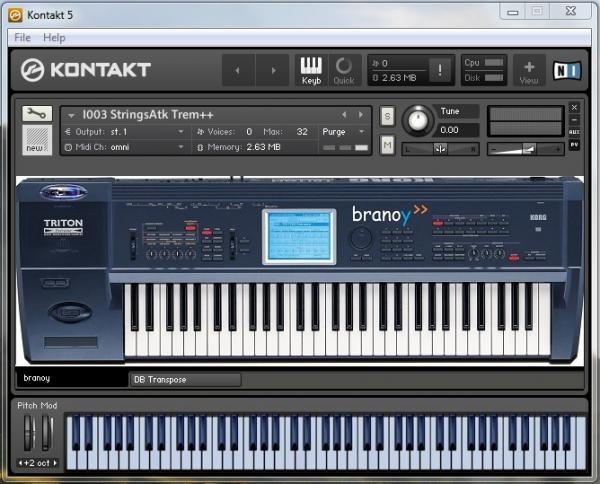
Task: Click the Cpu meter
Action: 484,62
